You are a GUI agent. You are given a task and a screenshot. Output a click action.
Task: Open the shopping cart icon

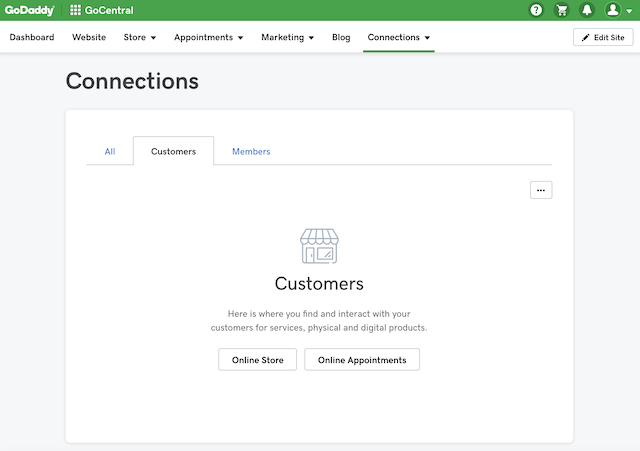pos(562,10)
